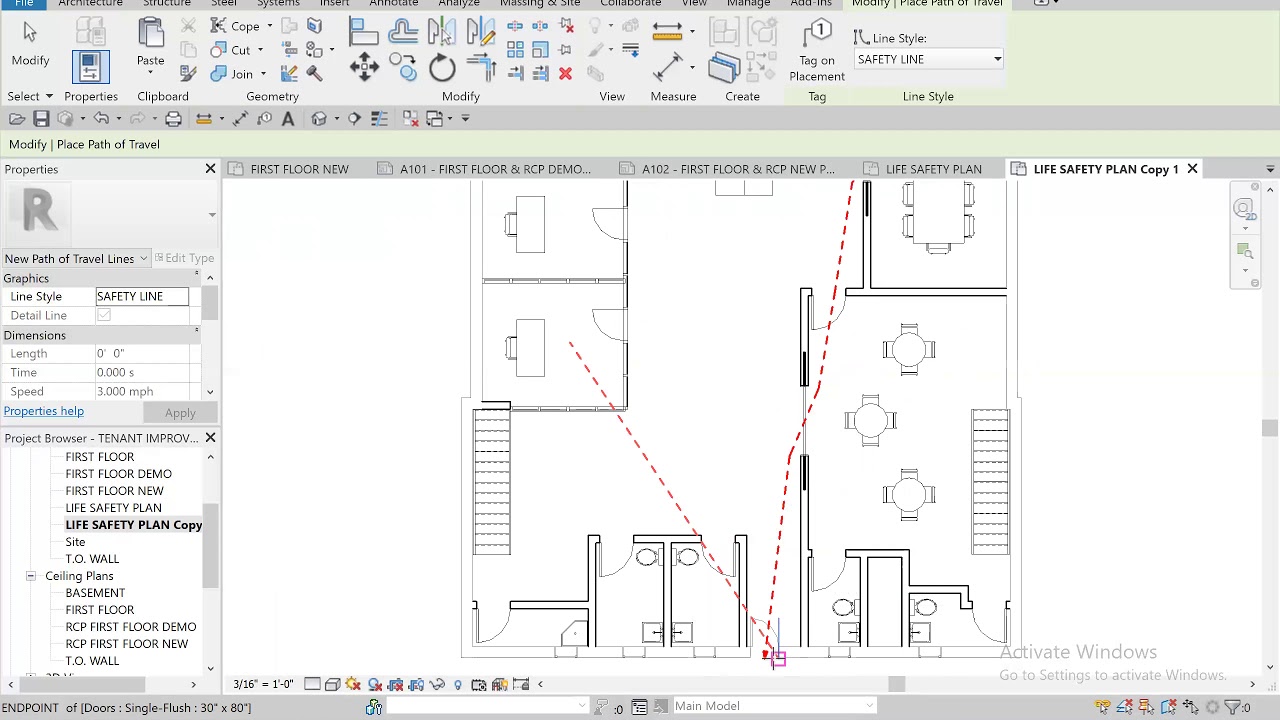Open the Annotate ribbon tab

394,4
